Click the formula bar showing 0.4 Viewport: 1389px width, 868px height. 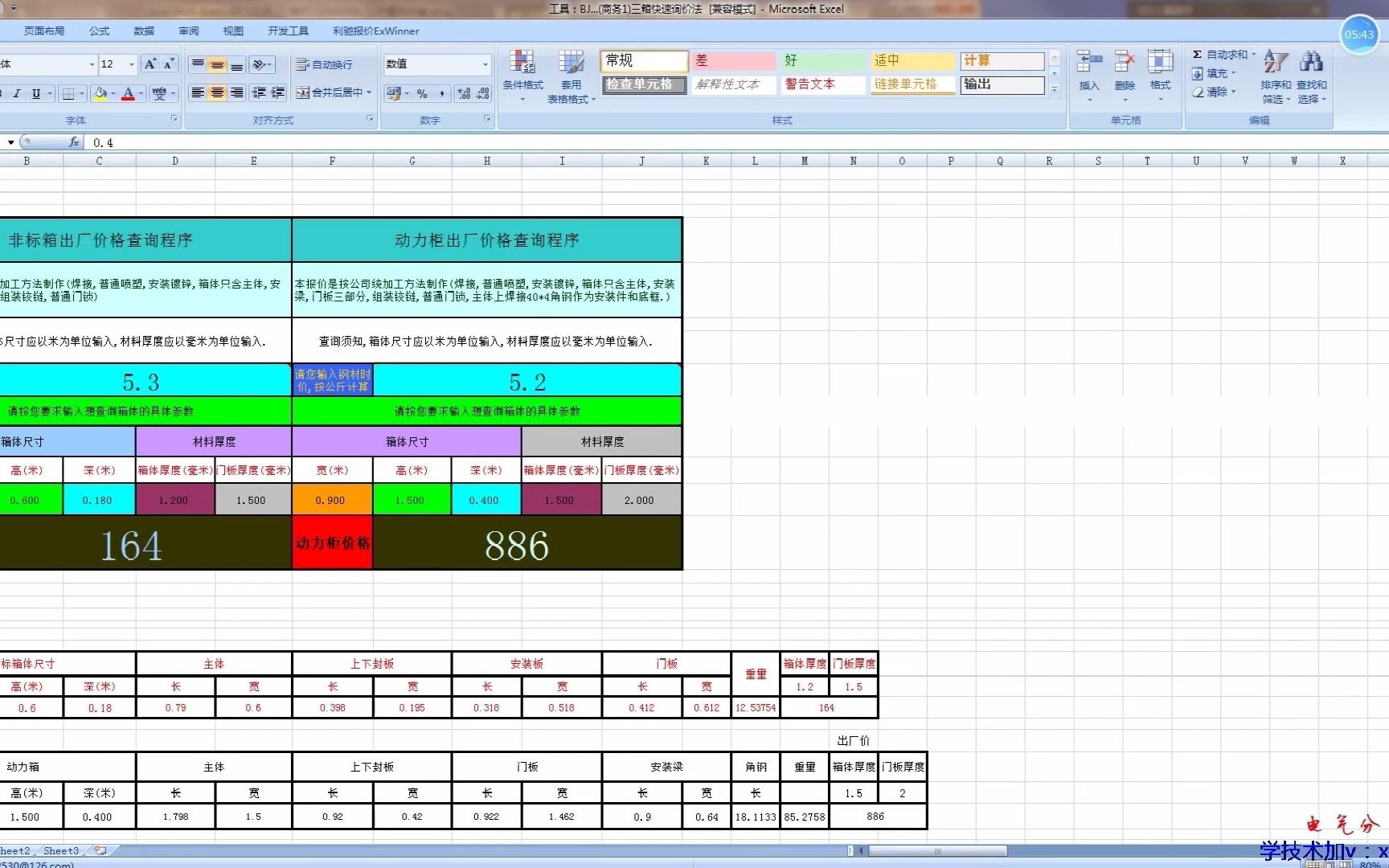point(735,142)
